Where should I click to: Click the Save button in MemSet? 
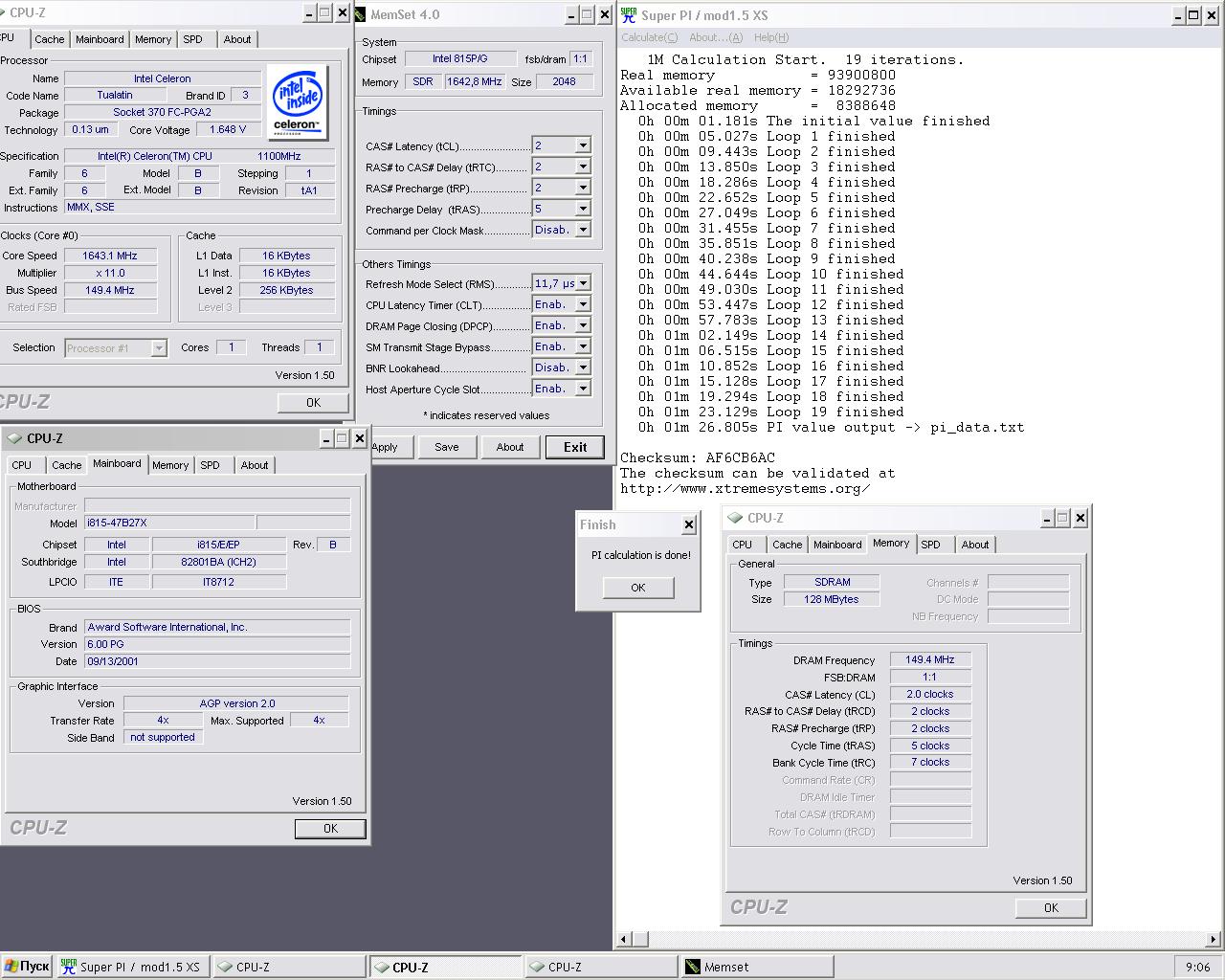pyautogui.click(x=447, y=447)
